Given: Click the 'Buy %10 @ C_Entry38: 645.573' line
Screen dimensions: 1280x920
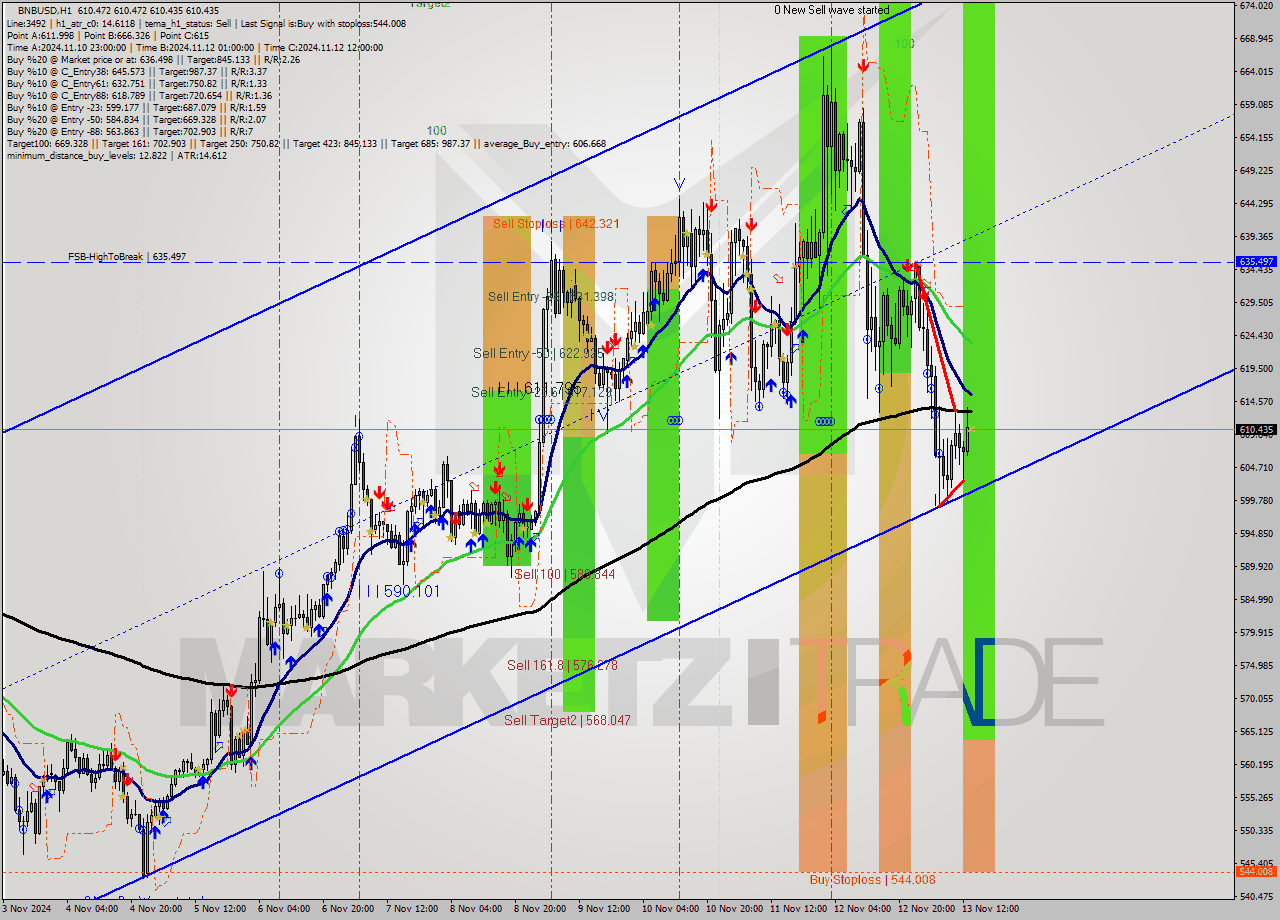Looking at the screenshot, I should point(136,71).
